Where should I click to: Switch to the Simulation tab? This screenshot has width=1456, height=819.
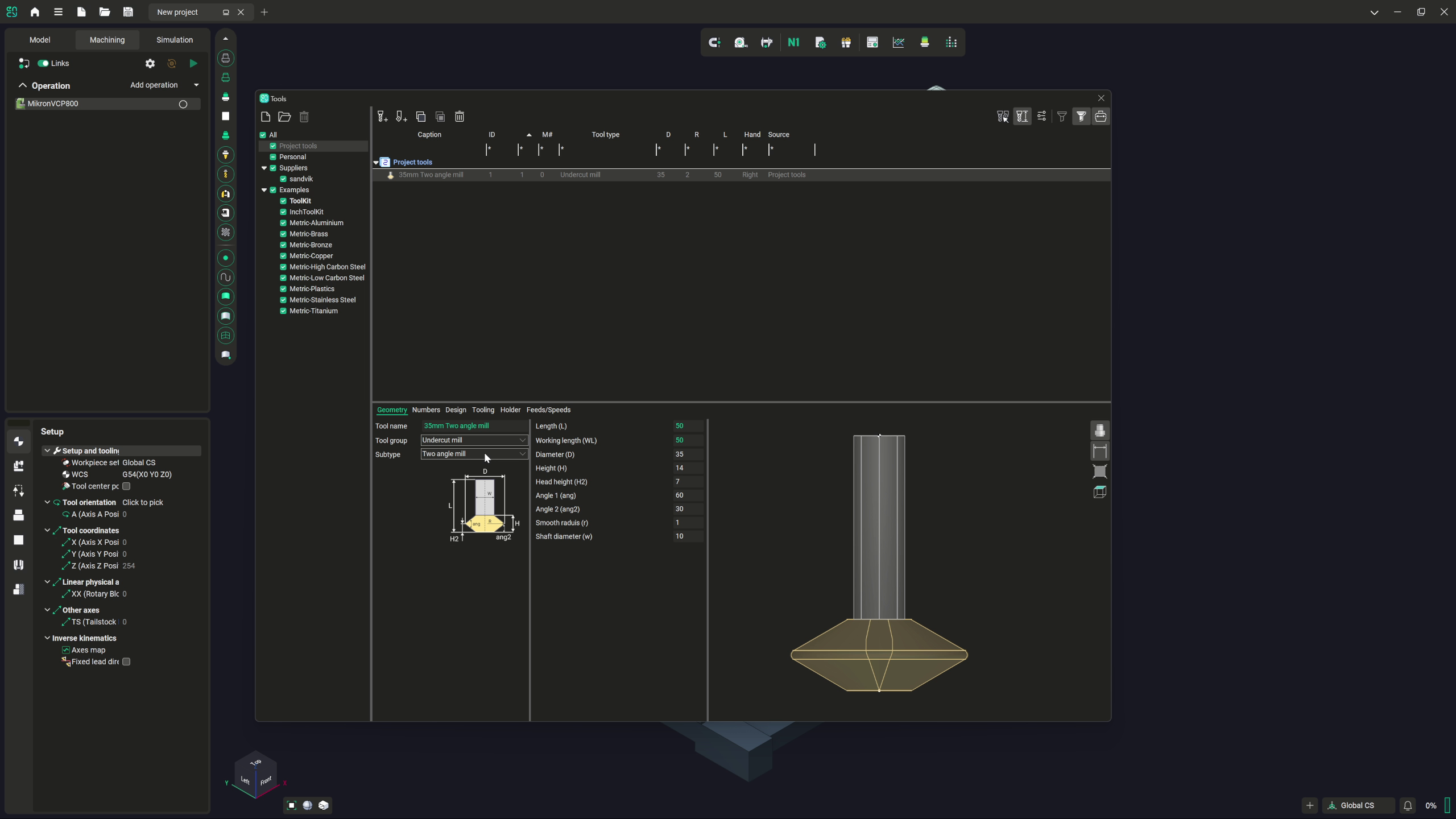[x=175, y=40]
